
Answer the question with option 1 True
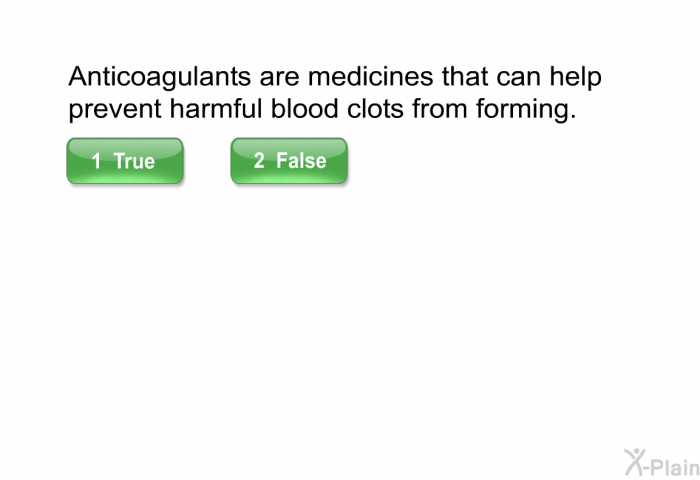tap(125, 161)
